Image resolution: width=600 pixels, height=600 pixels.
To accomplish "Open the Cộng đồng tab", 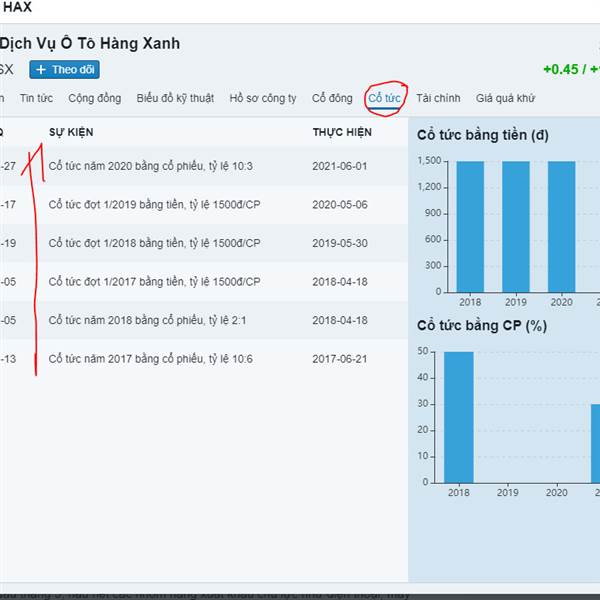I will (x=95, y=98).
